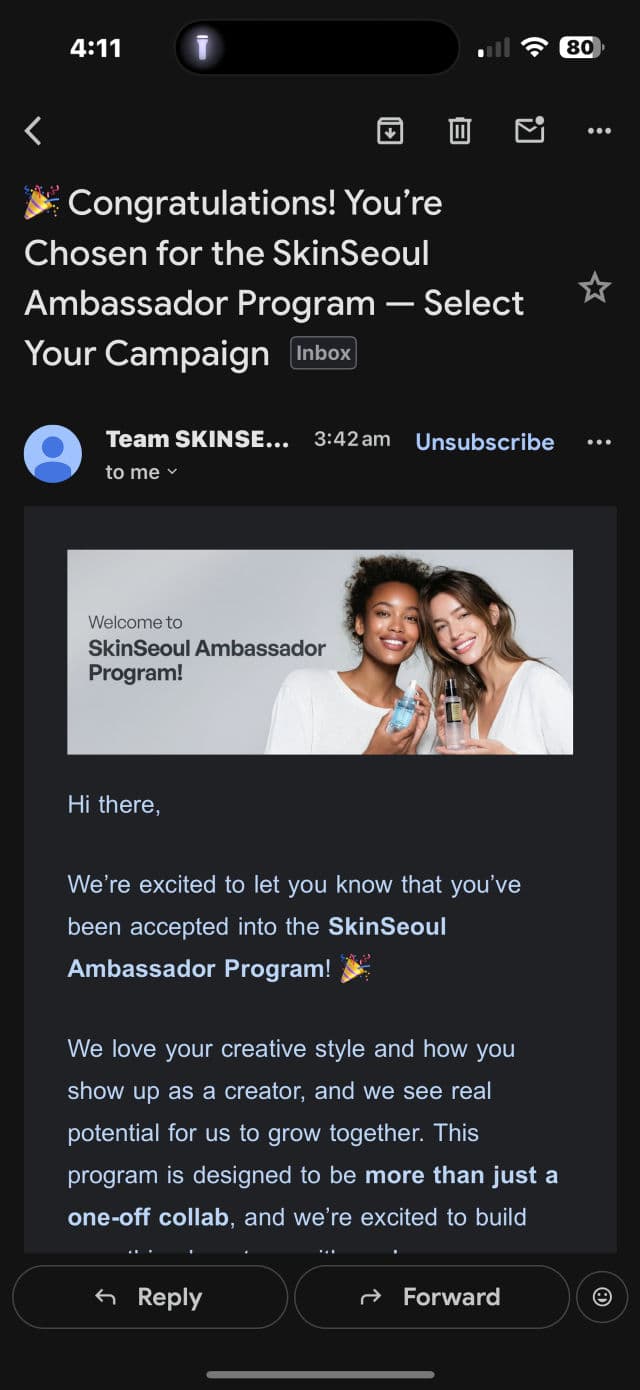Tap the flashlight indicator in Dynamic Island
This screenshot has height=1390, width=640.
pos(202,47)
